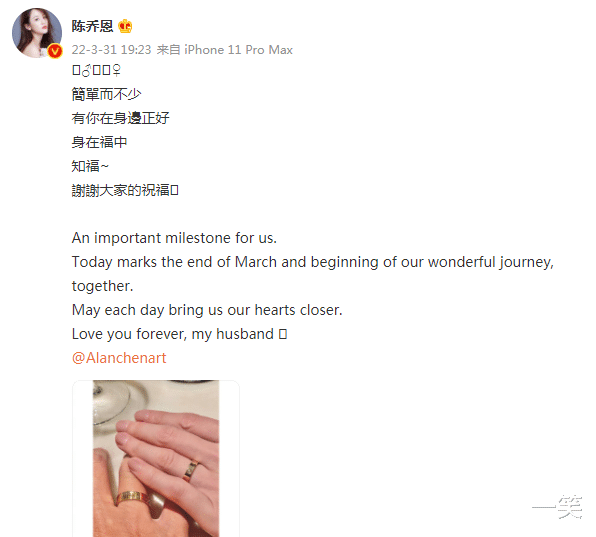Screen dimensions: 596x537
Task: Click the emoji placeholder after 謝謝大家的祝福
Action: tap(174, 190)
